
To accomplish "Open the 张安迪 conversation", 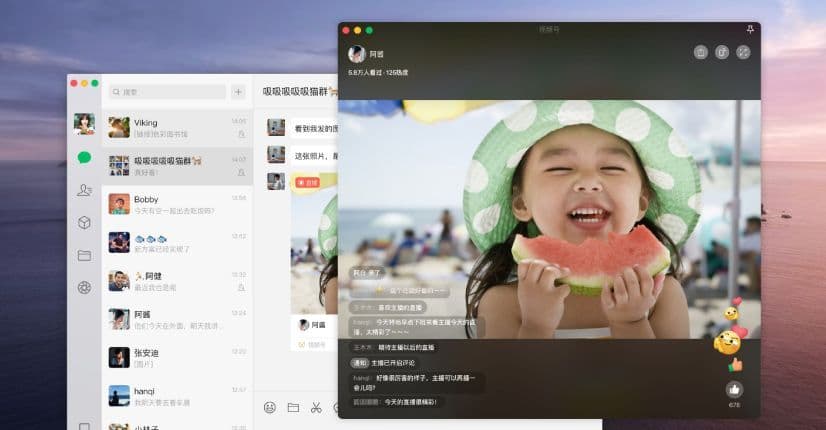I will 177,358.
